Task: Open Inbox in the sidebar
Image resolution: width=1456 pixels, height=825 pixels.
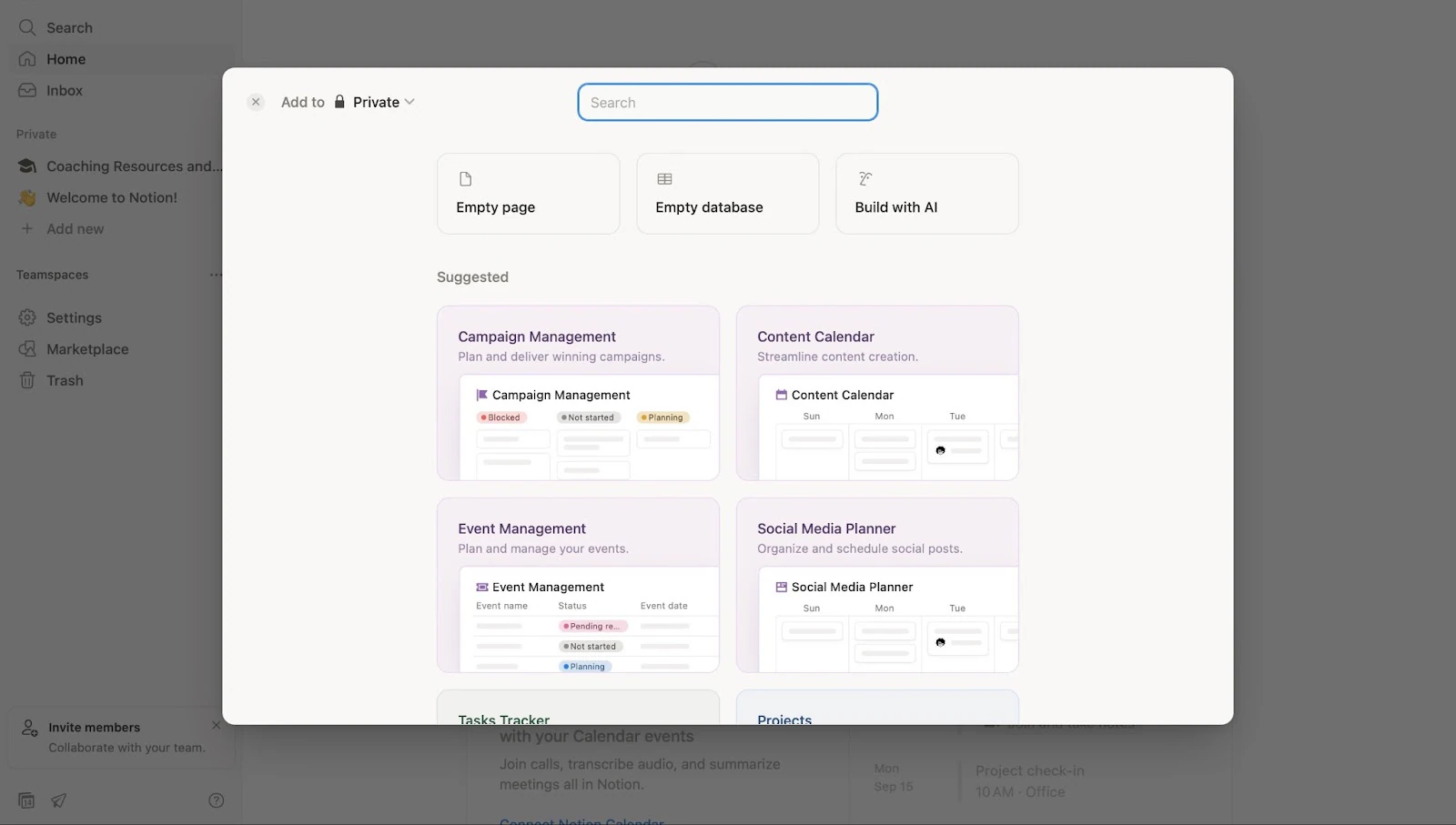Action: click(120, 90)
